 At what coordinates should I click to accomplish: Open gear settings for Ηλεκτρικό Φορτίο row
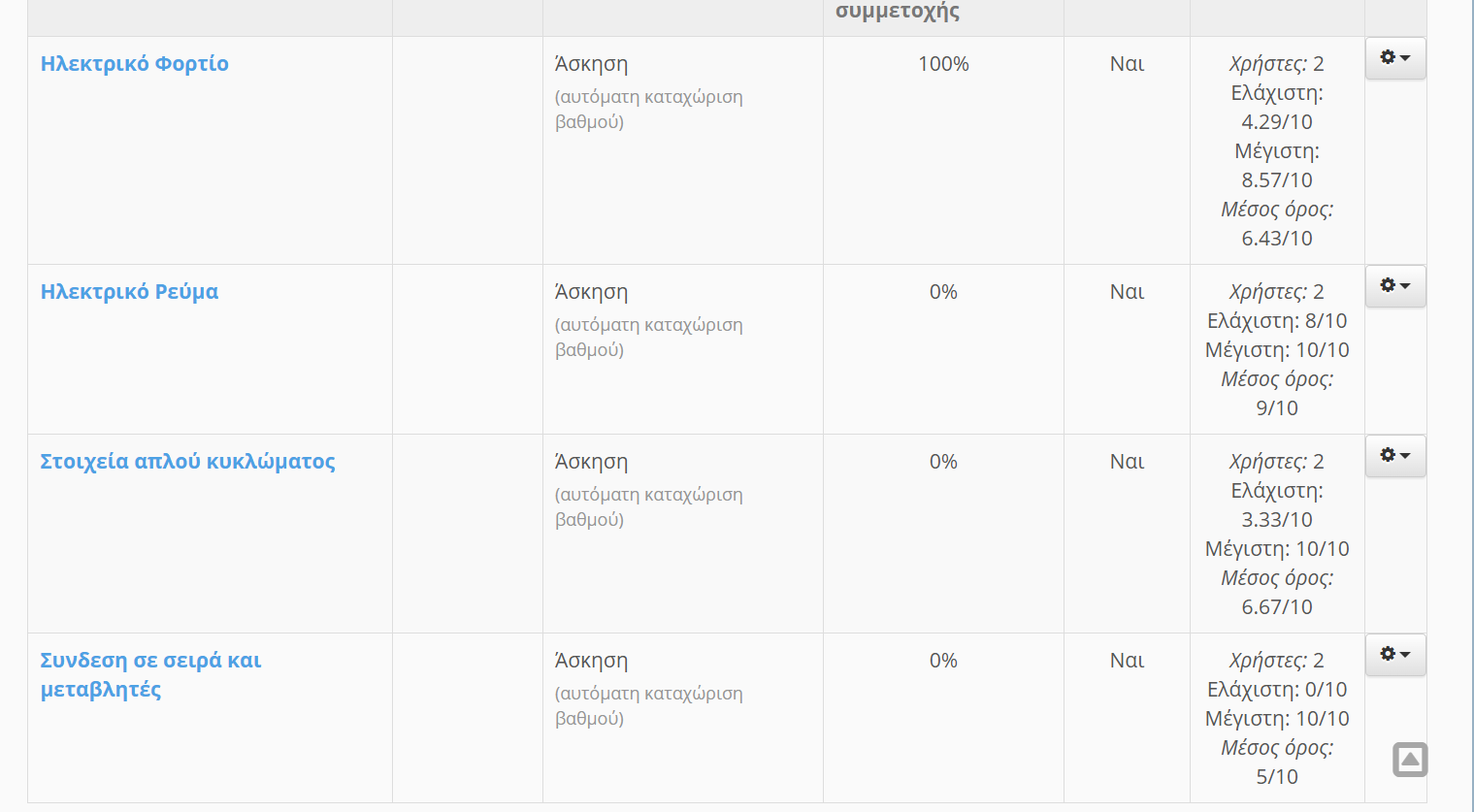[1395, 58]
